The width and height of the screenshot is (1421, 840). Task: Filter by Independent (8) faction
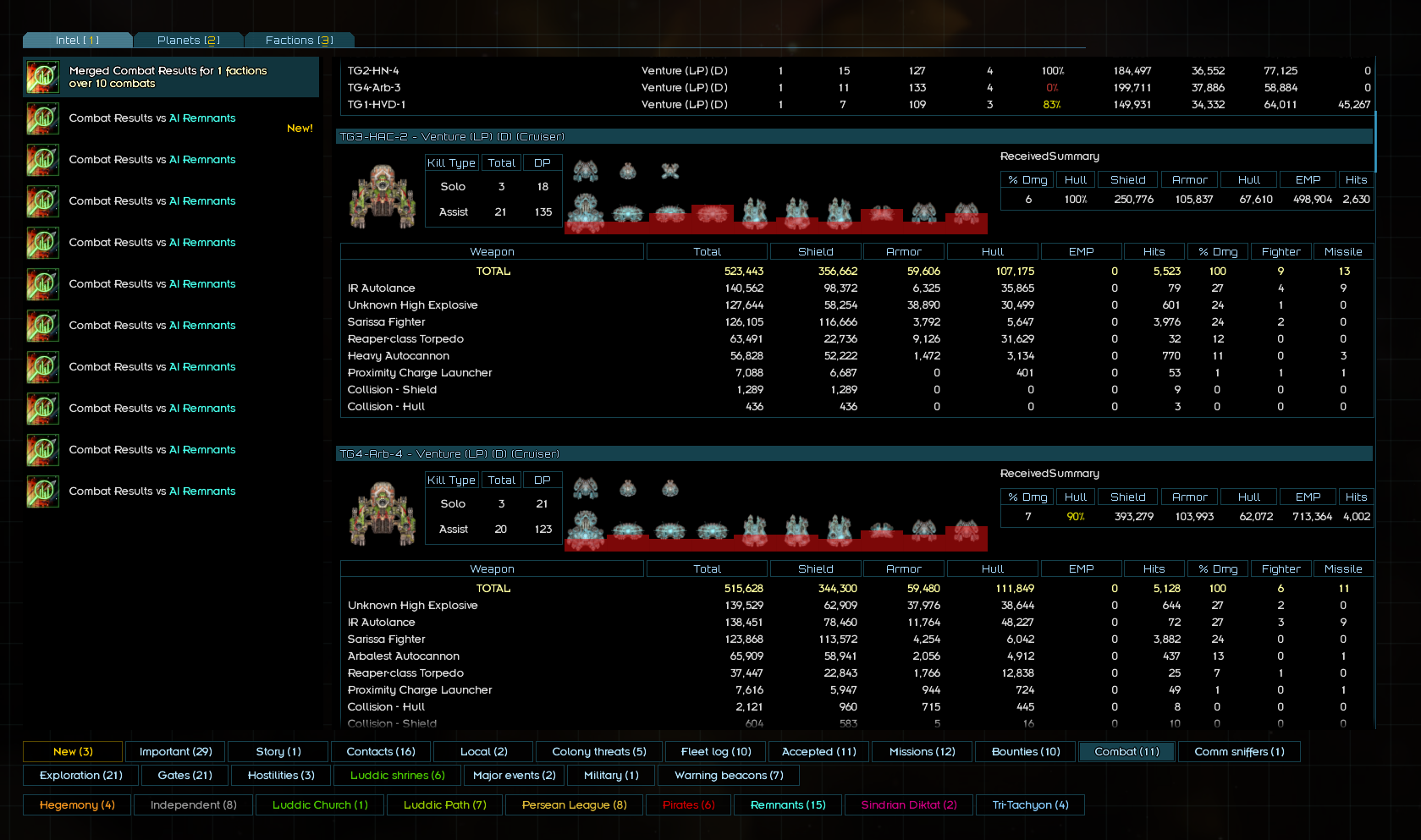pos(193,804)
